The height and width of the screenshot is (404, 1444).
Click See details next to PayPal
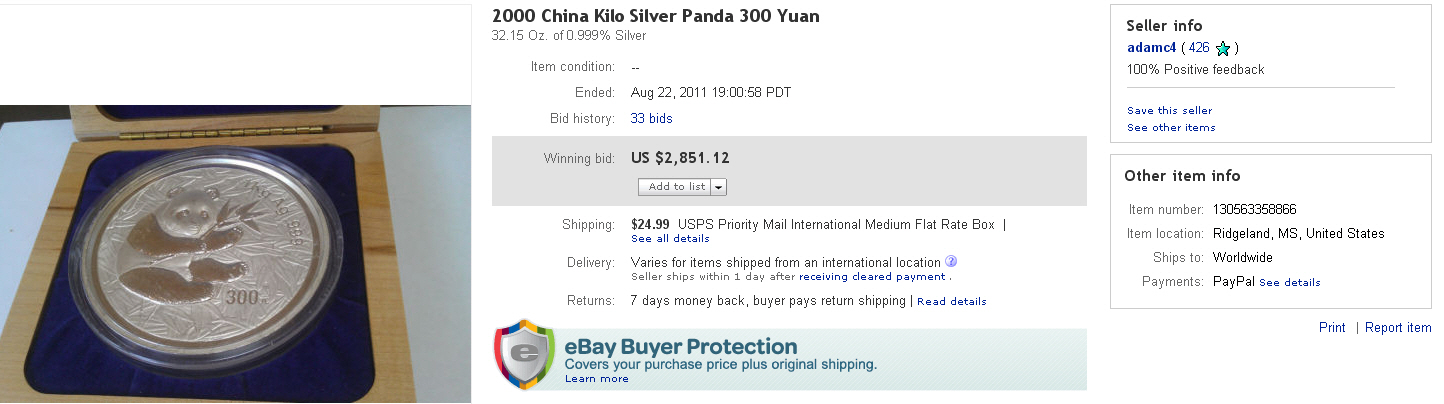[1289, 283]
